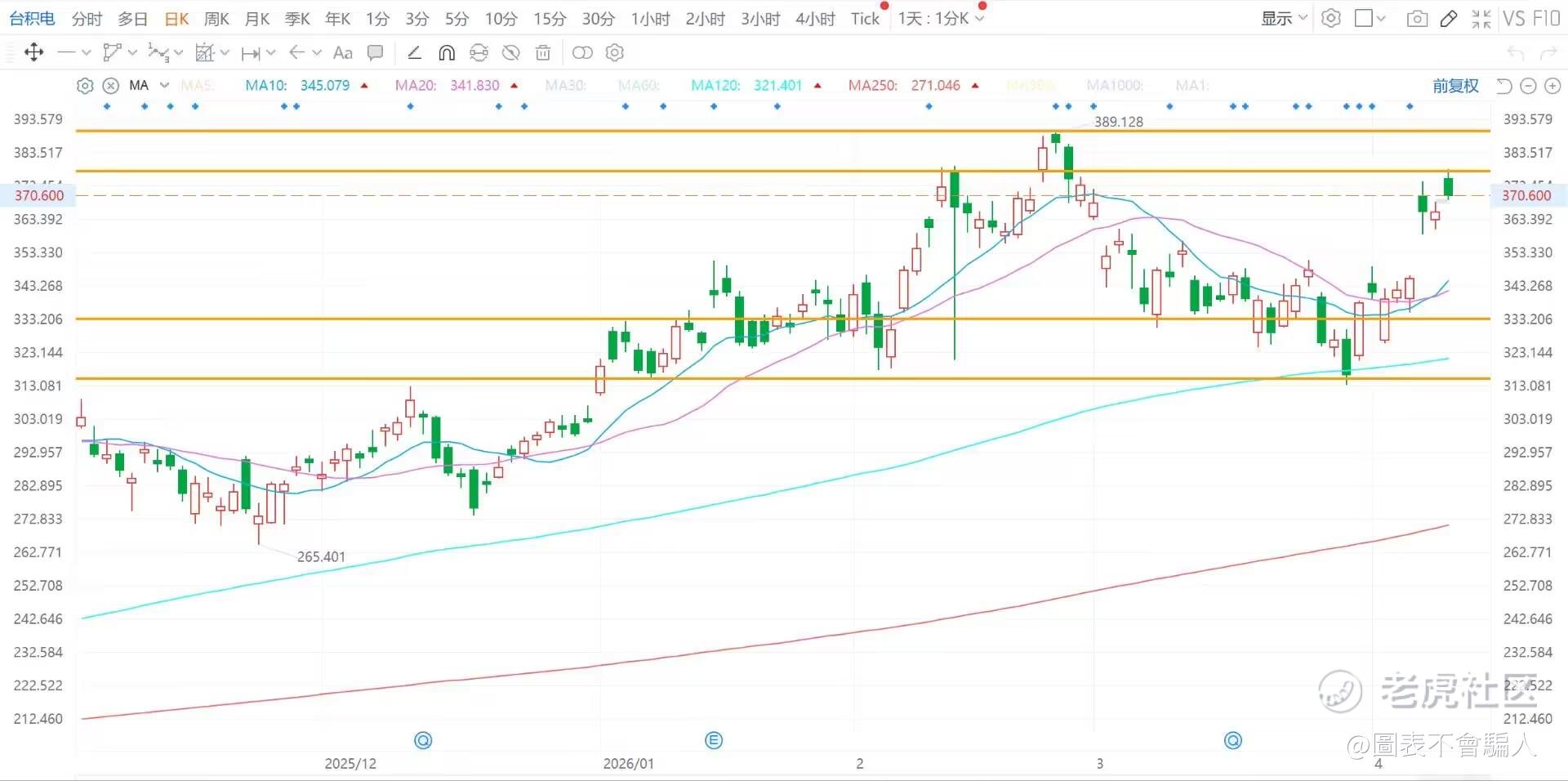The image size is (1568, 781).
Task: Select the arrow annotation tool
Action: tap(296, 53)
